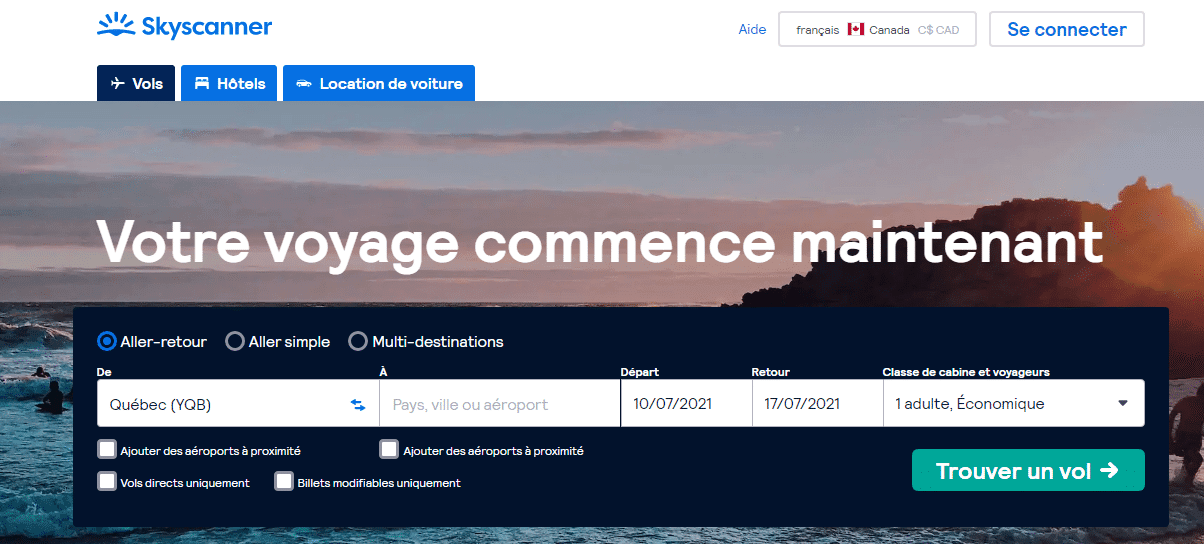
Task: Focus the destination airport input field
Action: [500, 404]
